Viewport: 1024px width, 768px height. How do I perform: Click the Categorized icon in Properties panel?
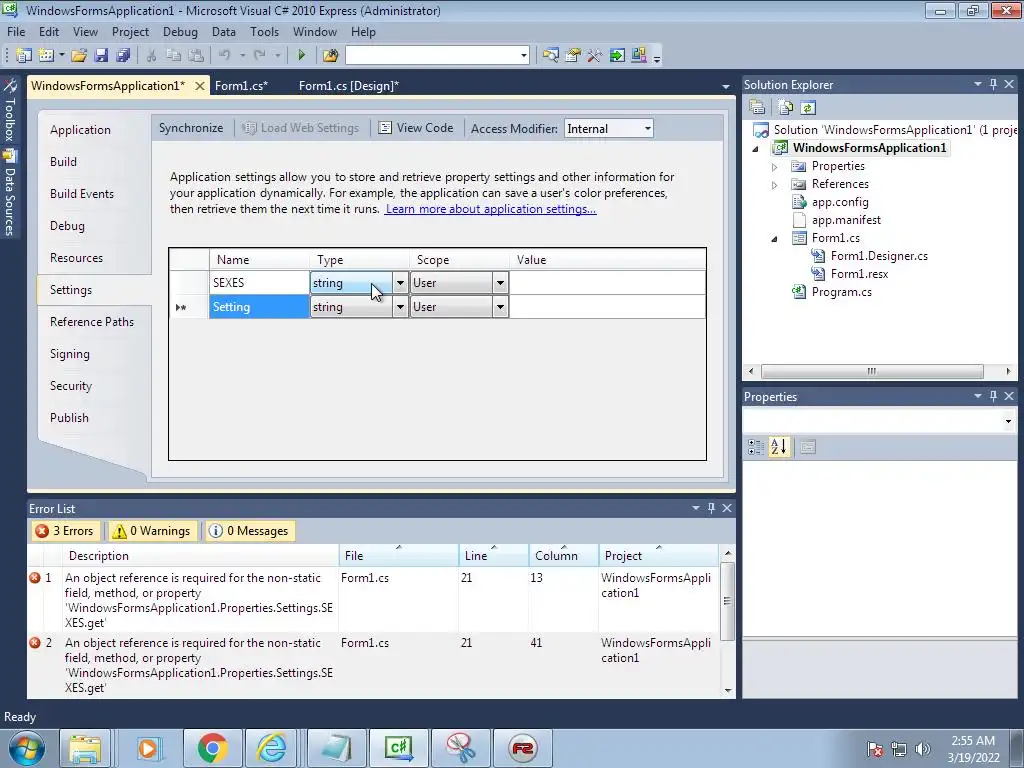tap(756, 447)
